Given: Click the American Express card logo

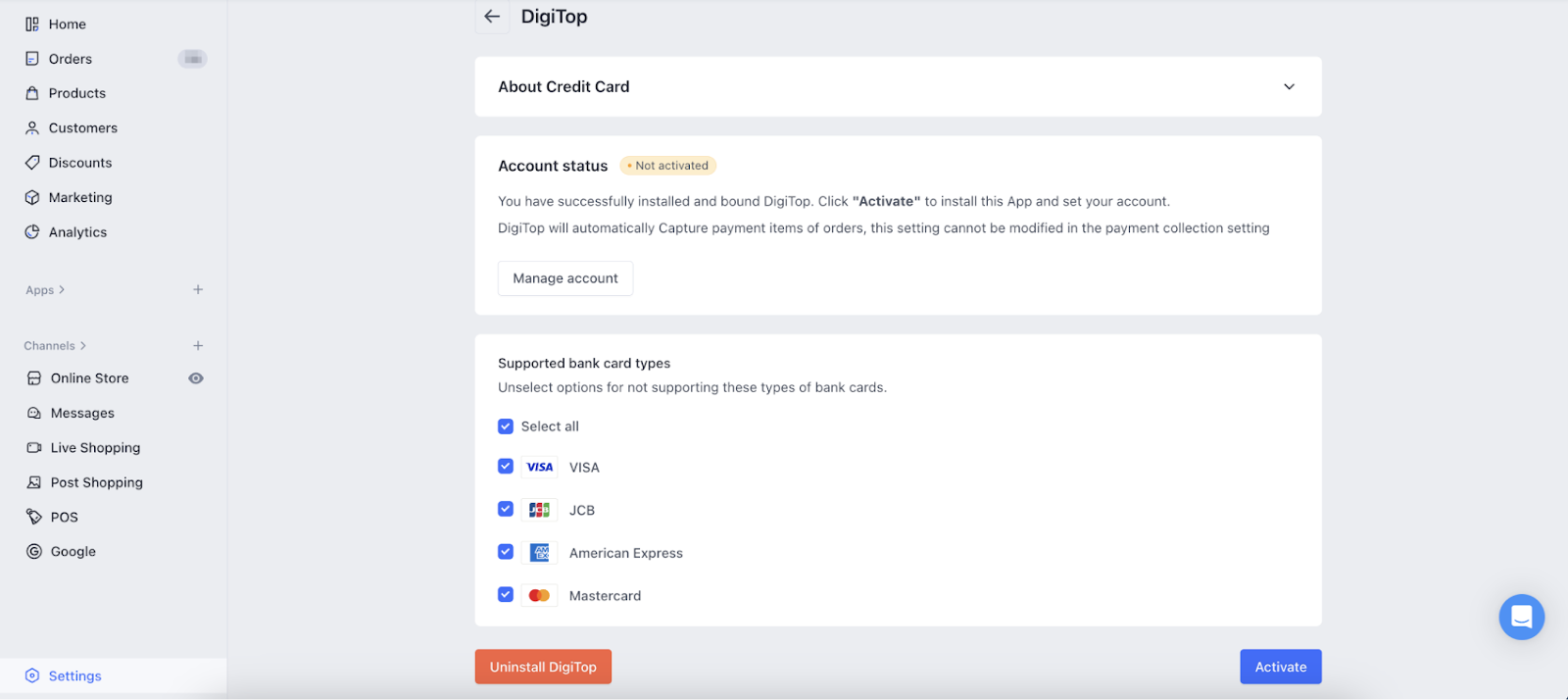Looking at the screenshot, I should tap(540, 553).
